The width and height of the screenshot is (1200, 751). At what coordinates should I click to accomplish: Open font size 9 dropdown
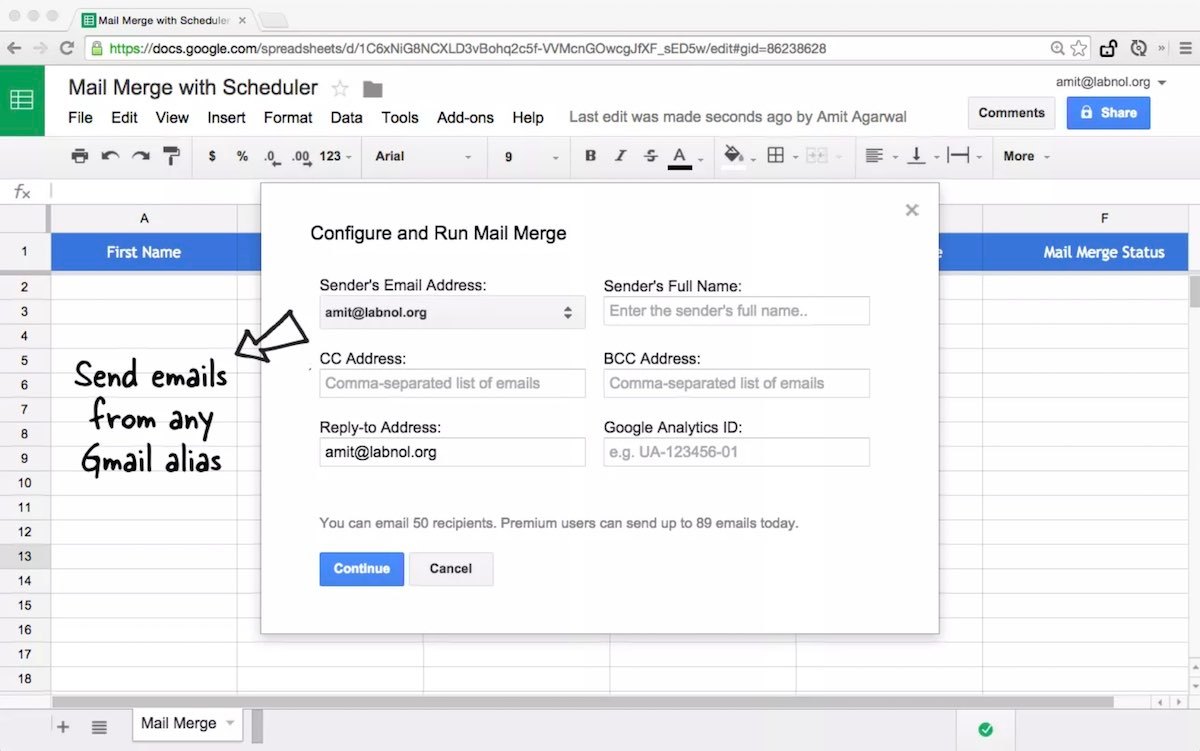pos(531,156)
